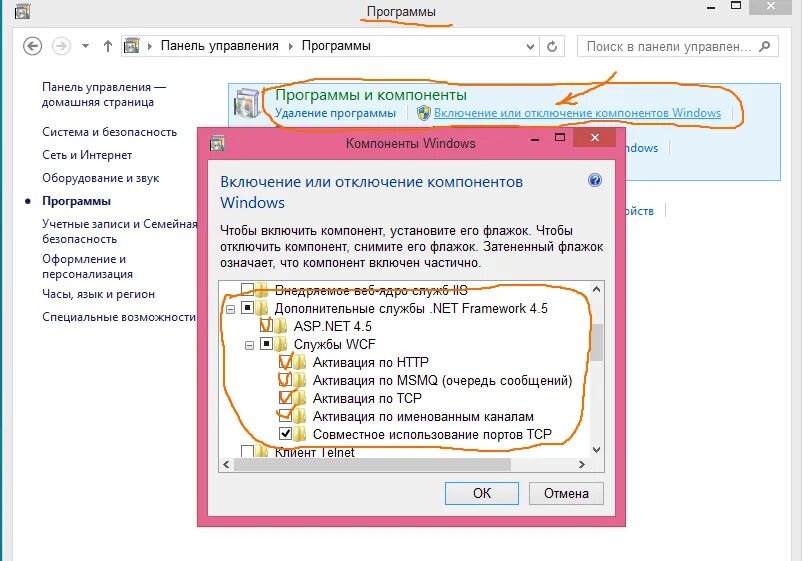Viewport: 802px width, 561px height.
Task: Enable 'Активация по HTTP' checkbox
Action: click(x=285, y=362)
